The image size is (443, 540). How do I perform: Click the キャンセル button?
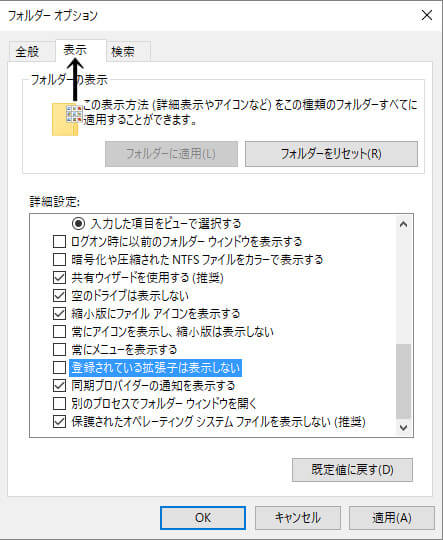298,518
